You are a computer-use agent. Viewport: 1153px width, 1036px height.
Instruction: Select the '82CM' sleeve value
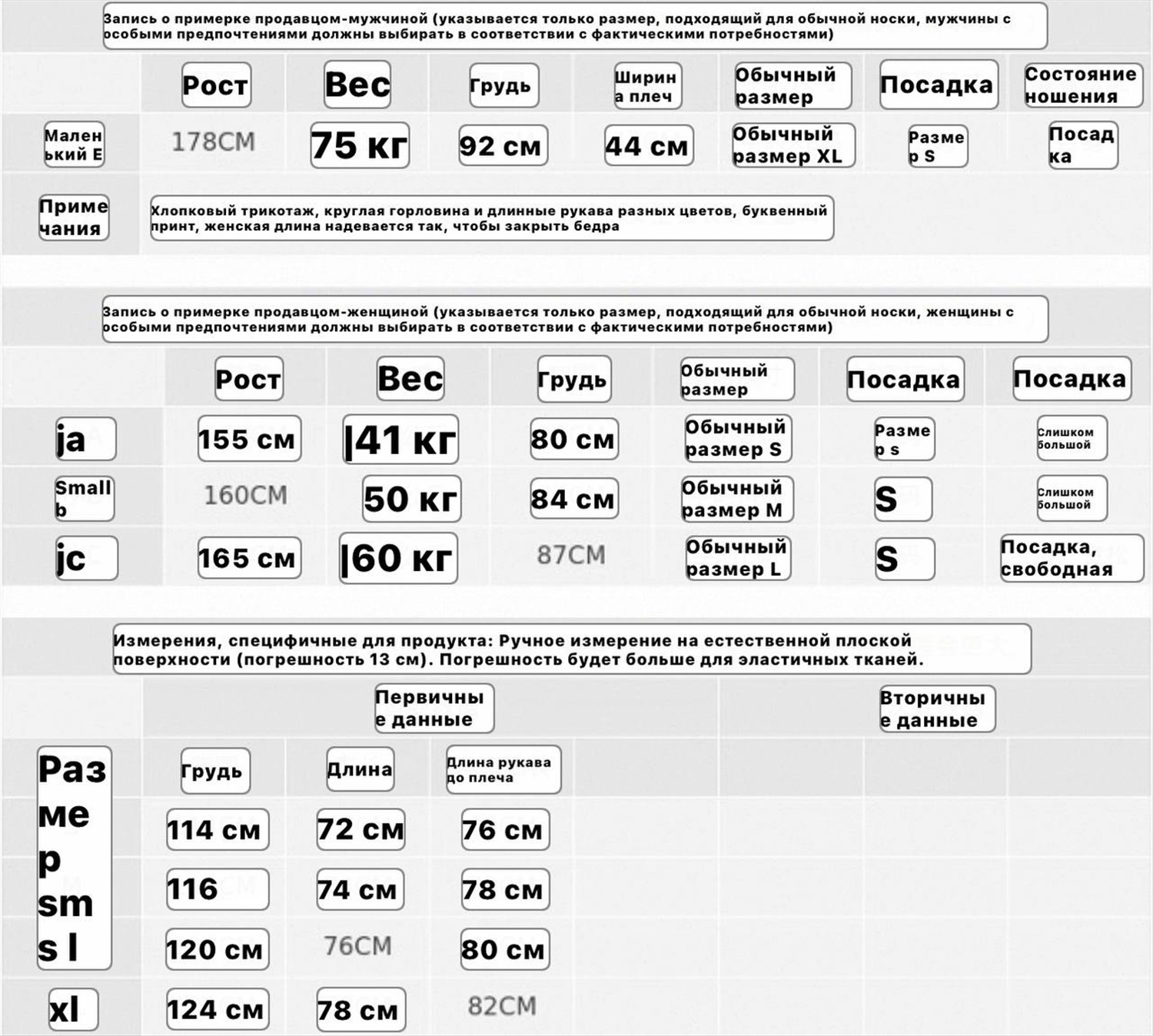click(x=502, y=1006)
